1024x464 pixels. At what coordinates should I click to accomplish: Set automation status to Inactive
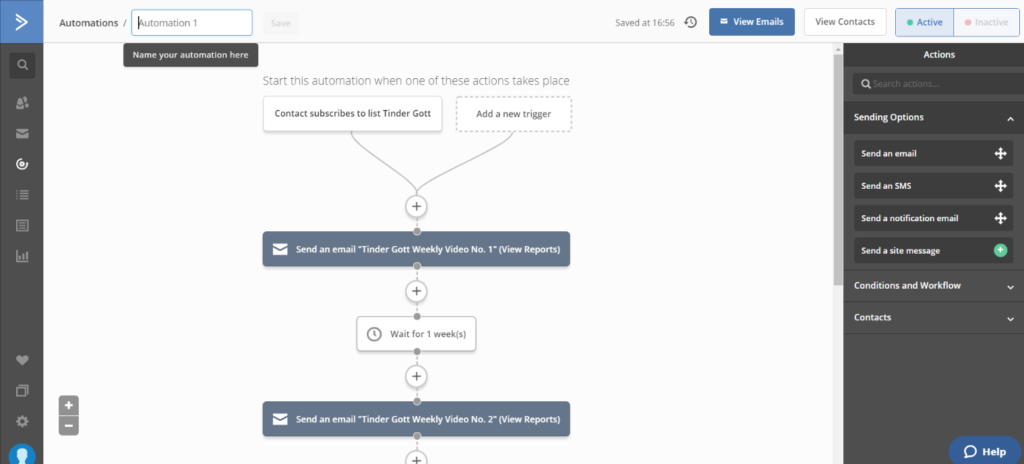click(x=985, y=22)
